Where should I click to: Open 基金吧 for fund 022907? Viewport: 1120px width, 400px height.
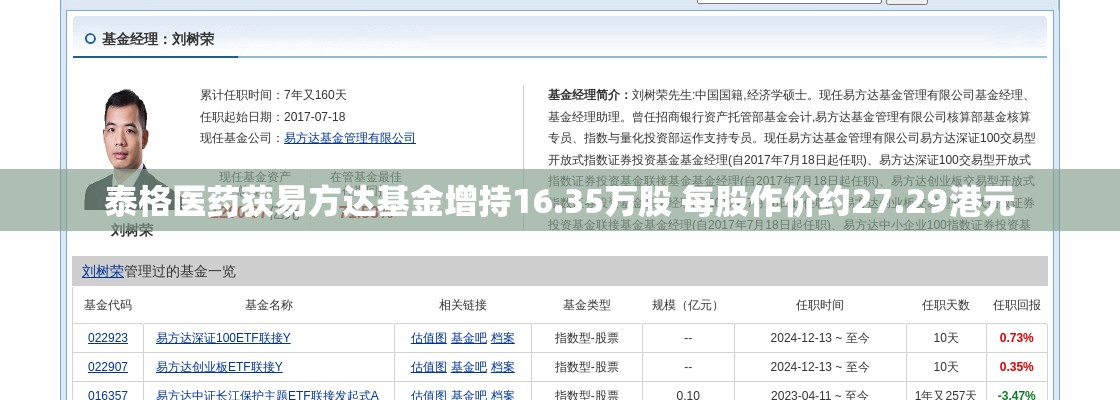point(469,367)
